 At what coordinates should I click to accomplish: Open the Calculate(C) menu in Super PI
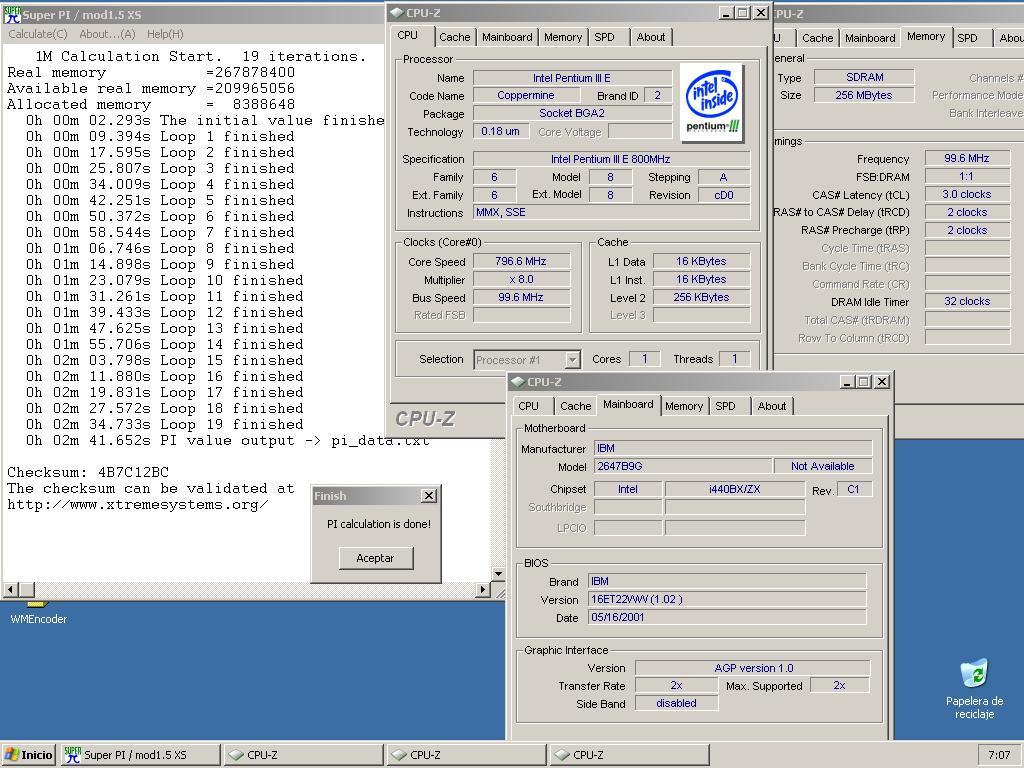38,34
